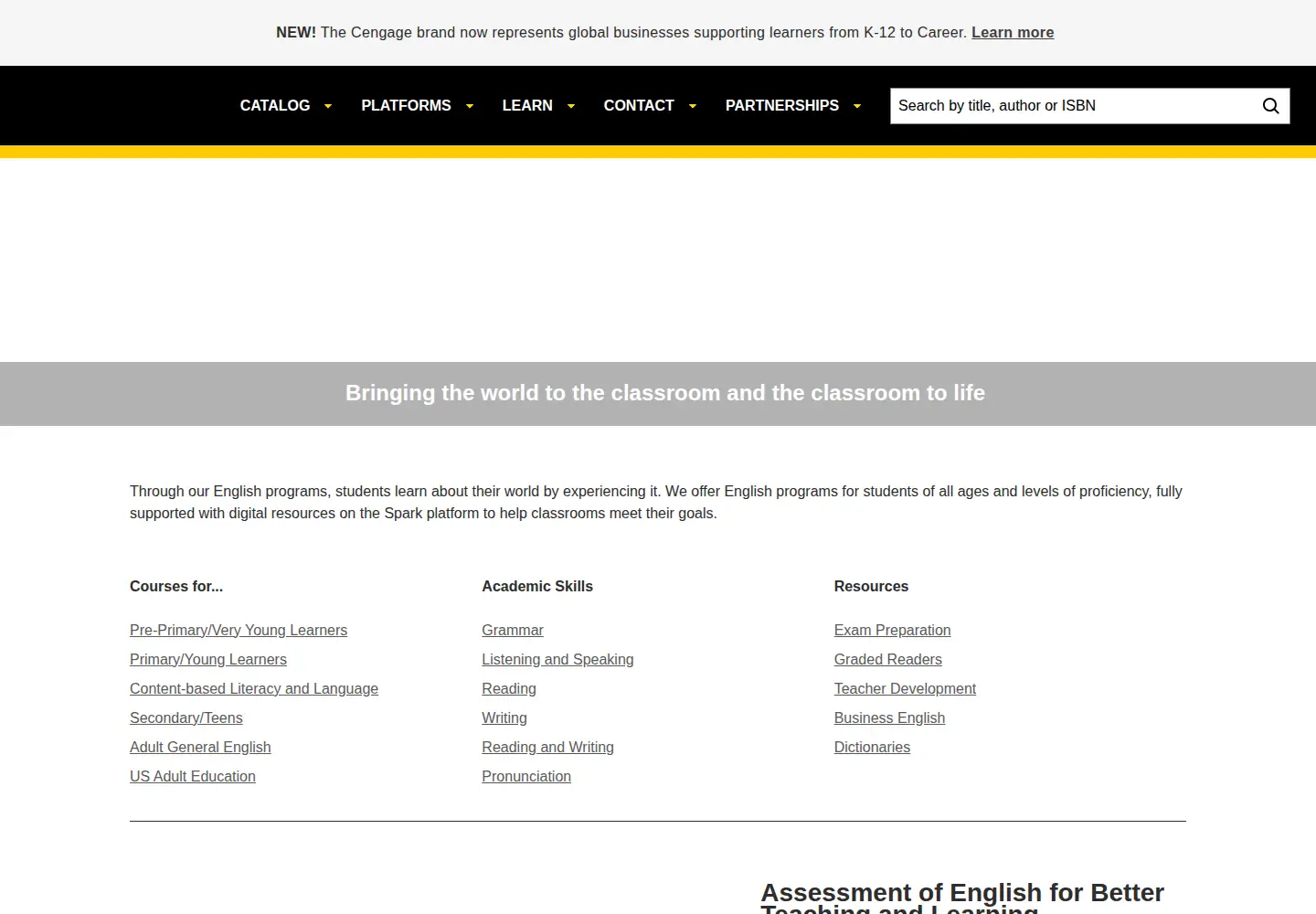Click the search magnifier icon
This screenshot has height=914, width=1316.
point(1270,106)
